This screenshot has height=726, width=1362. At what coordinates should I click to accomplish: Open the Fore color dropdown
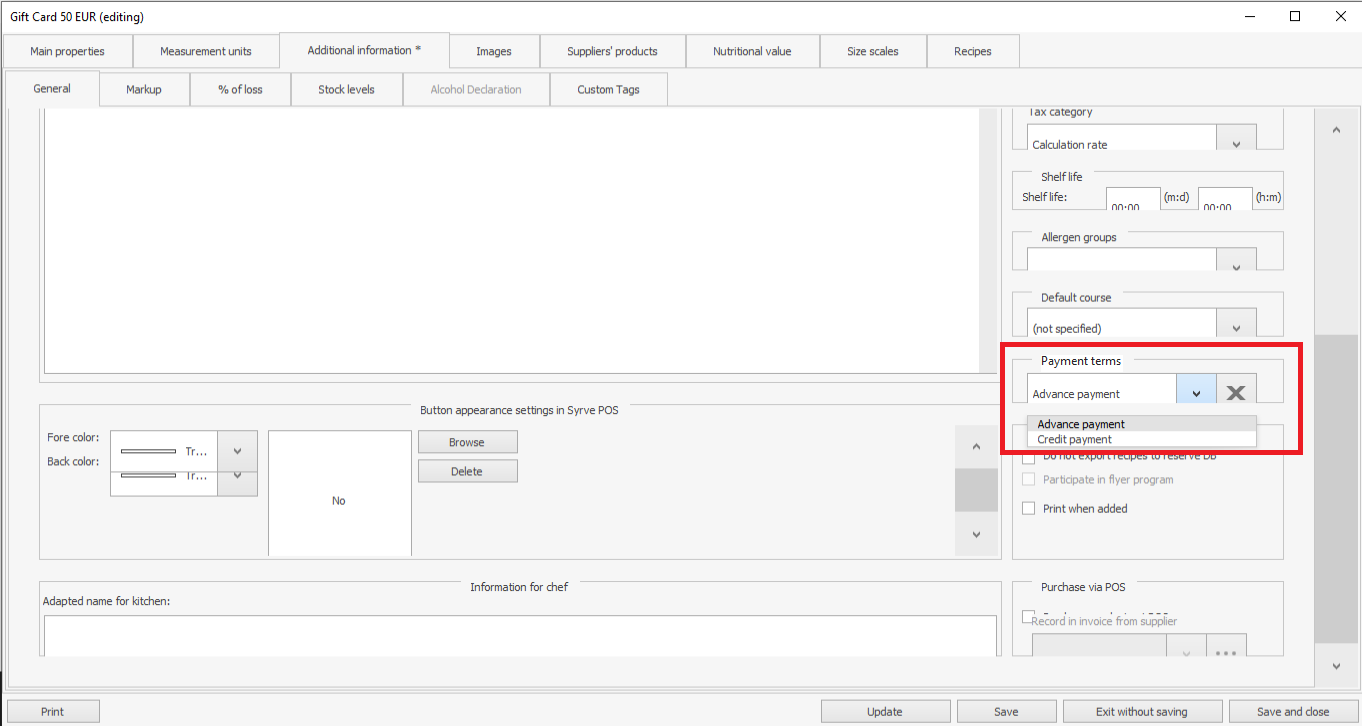pos(237,451)
